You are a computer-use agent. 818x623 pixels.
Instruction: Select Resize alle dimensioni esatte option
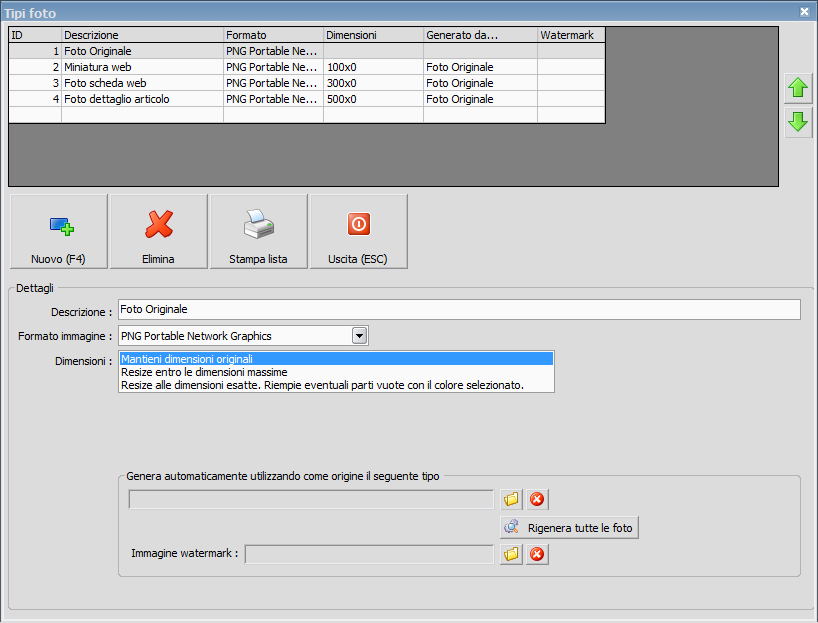(335, 385)
